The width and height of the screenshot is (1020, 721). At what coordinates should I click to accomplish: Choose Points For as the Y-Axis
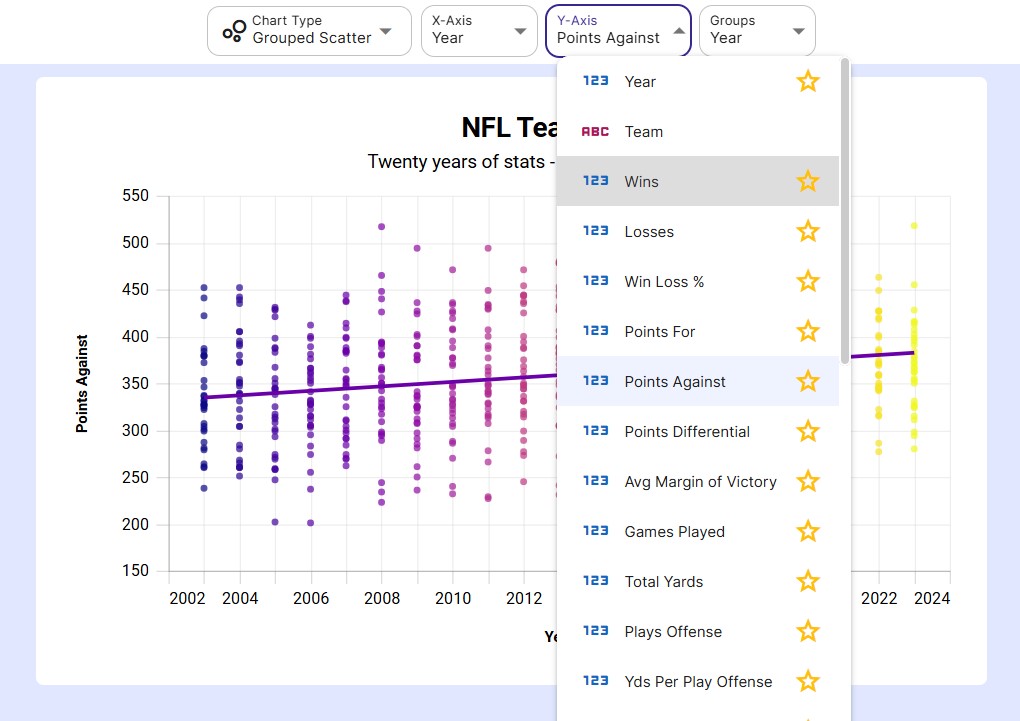pos(697,332)
